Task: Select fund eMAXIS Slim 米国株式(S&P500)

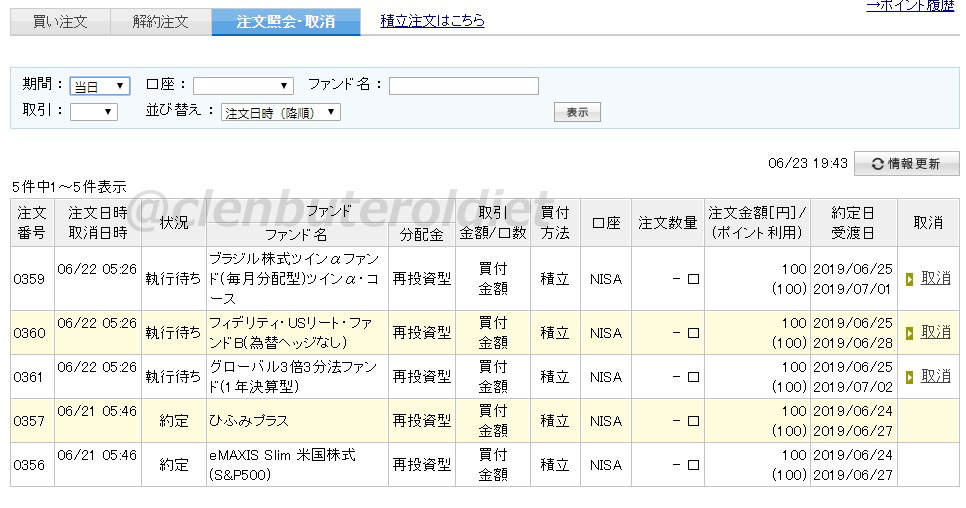Action: (x=282, y=465)
